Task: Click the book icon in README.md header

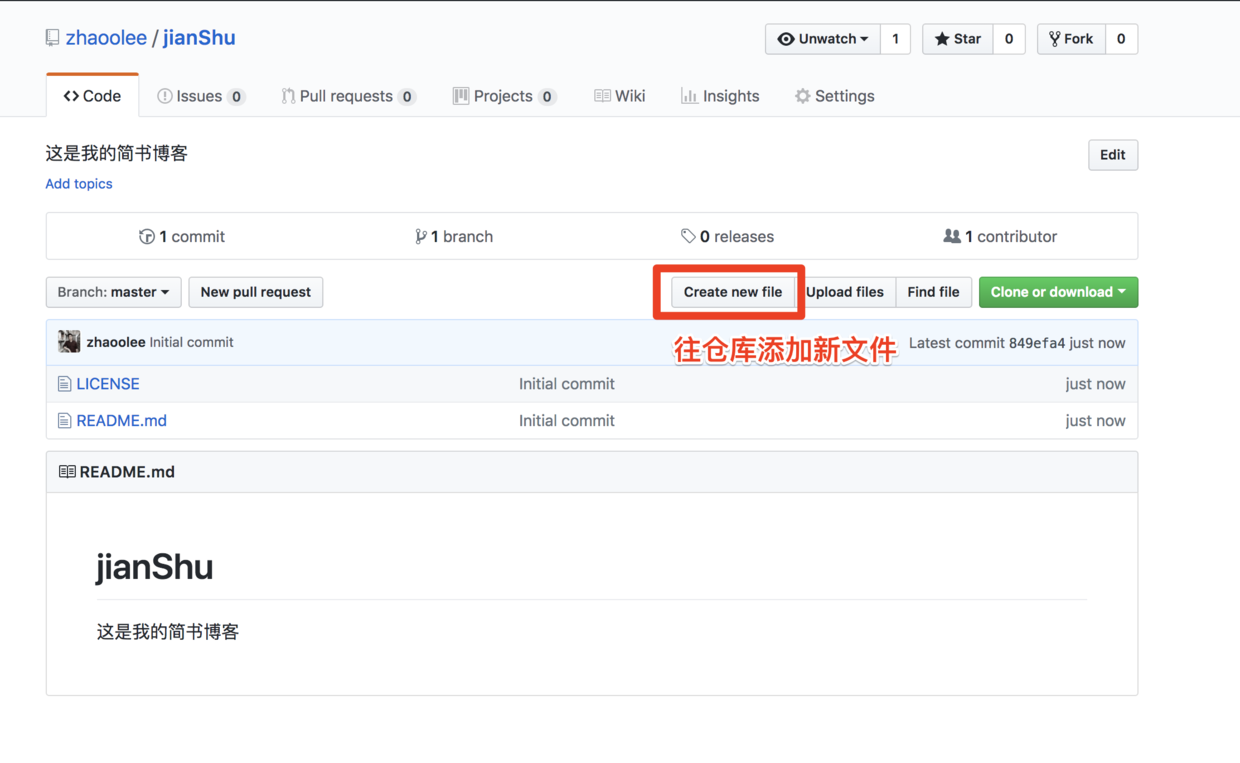Action: pos(67,472)
